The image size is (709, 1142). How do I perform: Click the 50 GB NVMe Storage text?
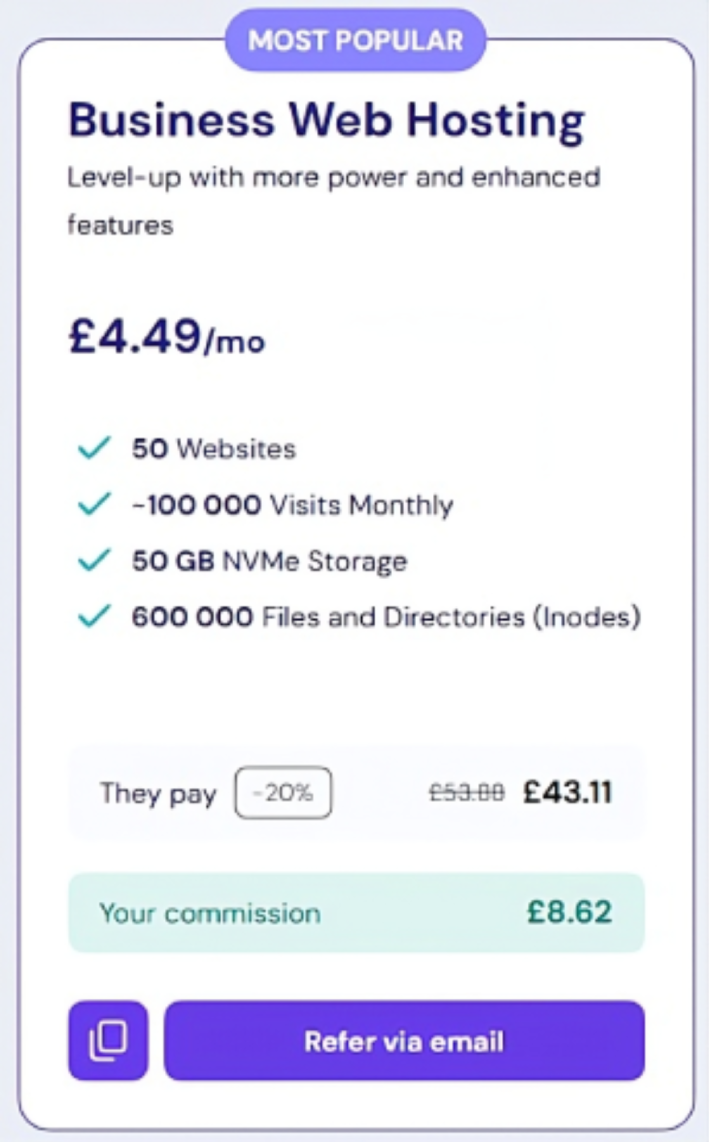(x=269, y=561)
